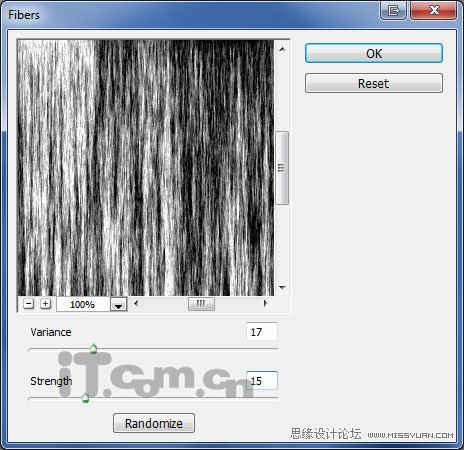Click the Variance label
Image resolution: width=464 pixels, height=450 pixels.
click(51, 332)
